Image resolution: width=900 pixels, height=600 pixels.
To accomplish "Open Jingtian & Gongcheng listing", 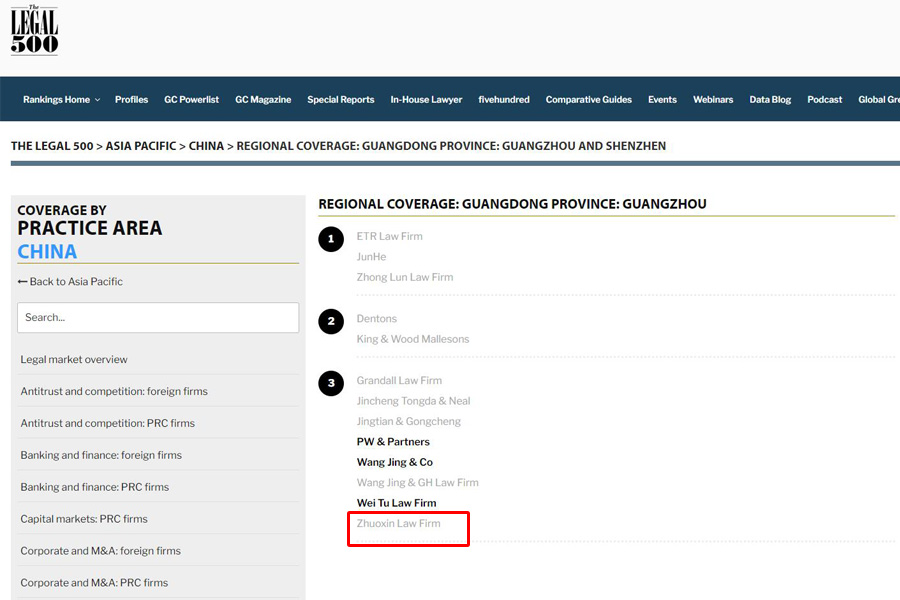I will click(x=409, y=421).
